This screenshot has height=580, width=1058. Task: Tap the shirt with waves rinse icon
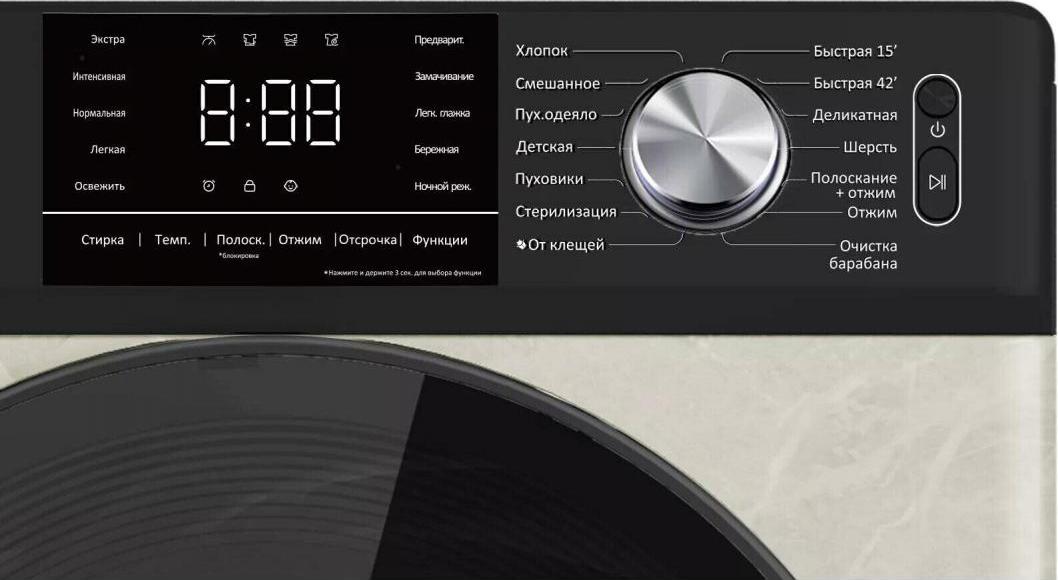pos(291,40)
